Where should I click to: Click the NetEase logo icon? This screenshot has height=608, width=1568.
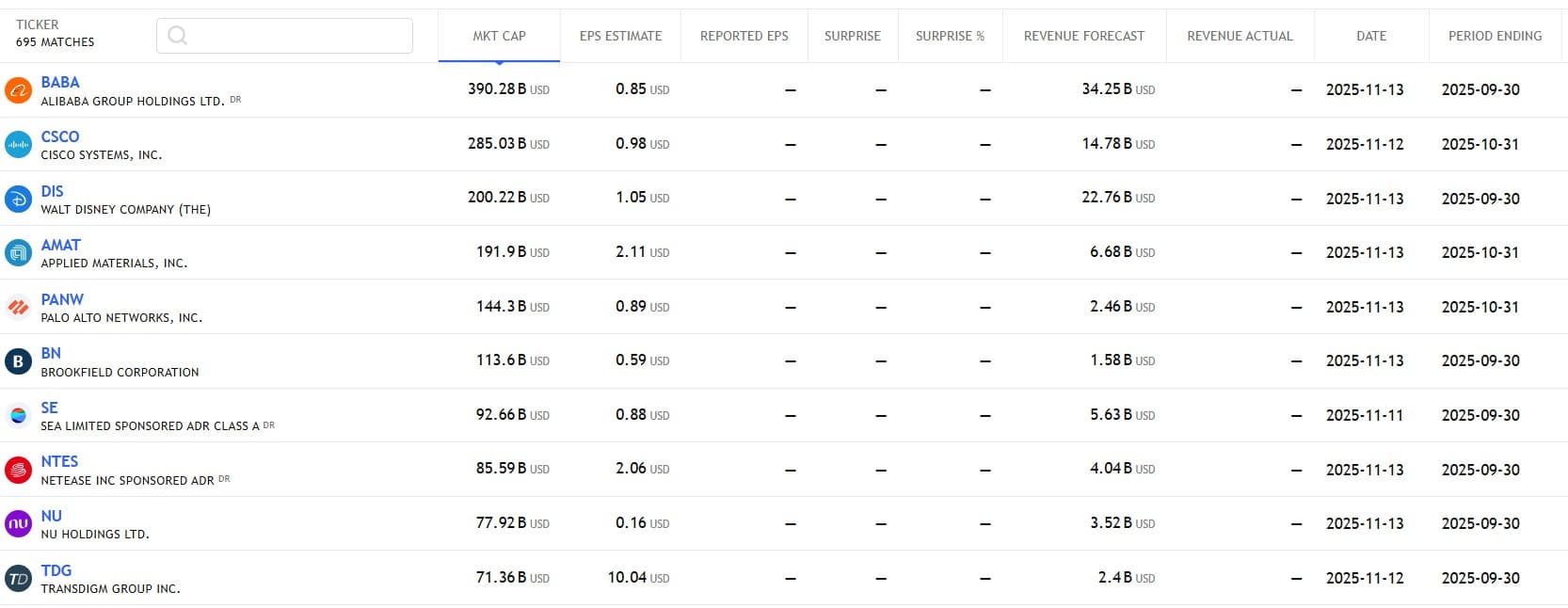(18, 470)
